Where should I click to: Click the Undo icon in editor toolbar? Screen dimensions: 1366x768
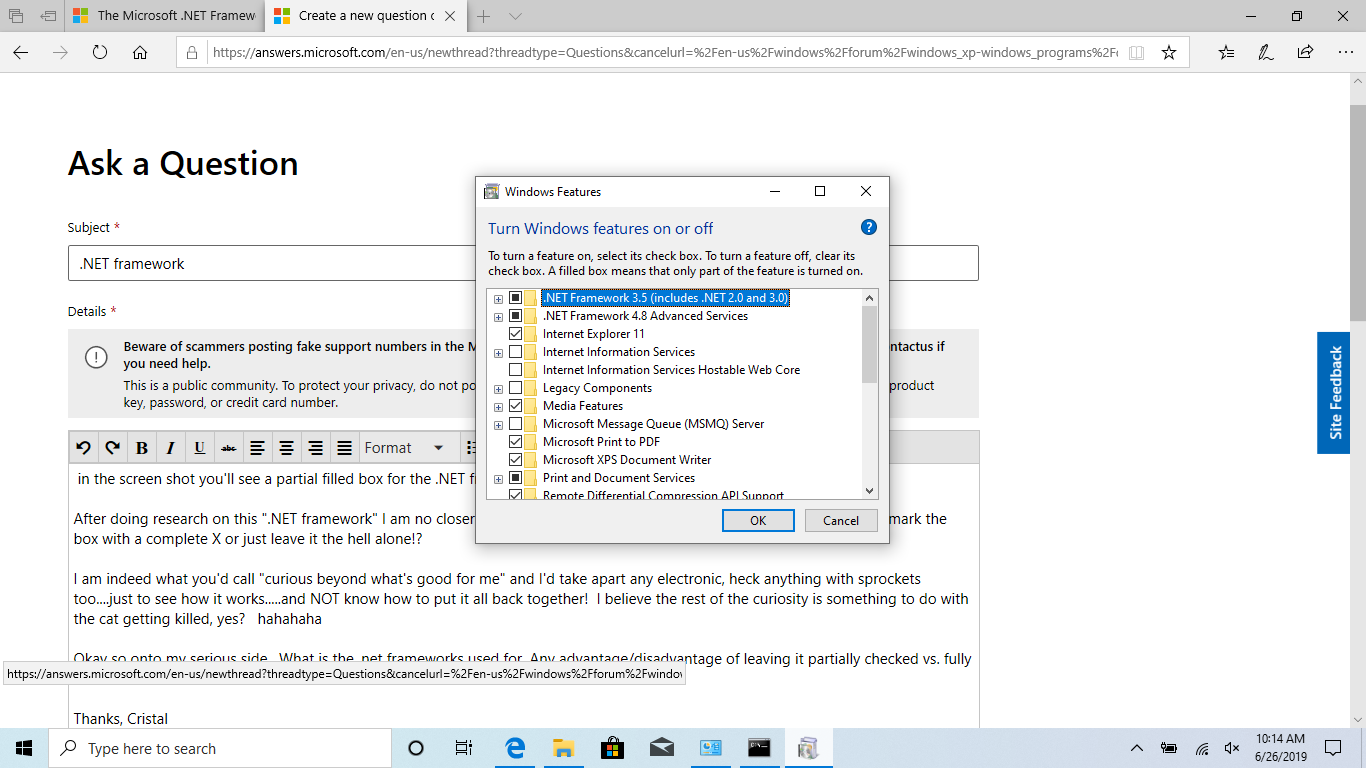(x=84, y=447)
